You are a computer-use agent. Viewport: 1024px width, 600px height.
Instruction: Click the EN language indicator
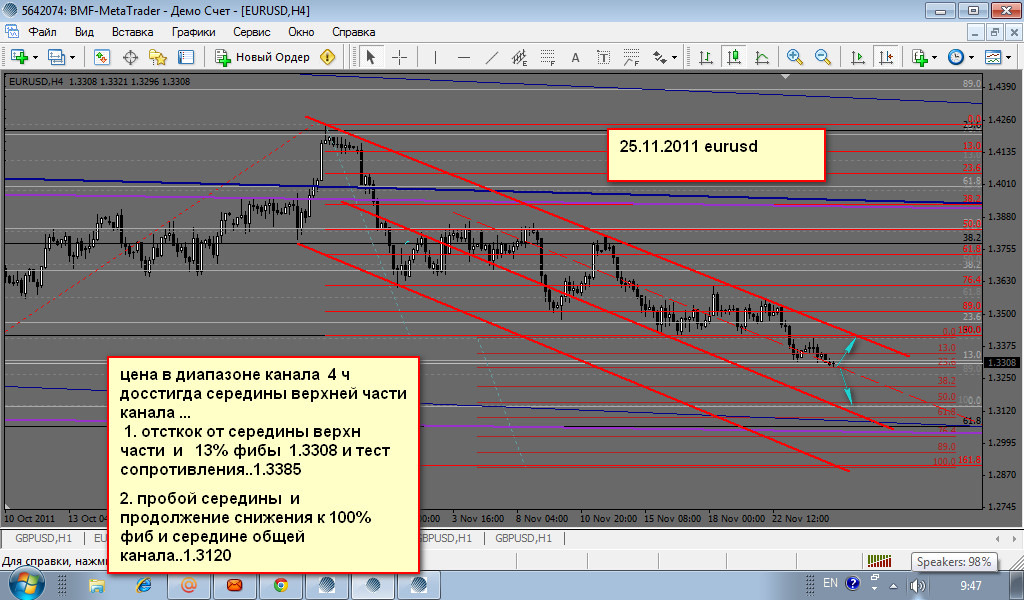click(x=830, y=583)
